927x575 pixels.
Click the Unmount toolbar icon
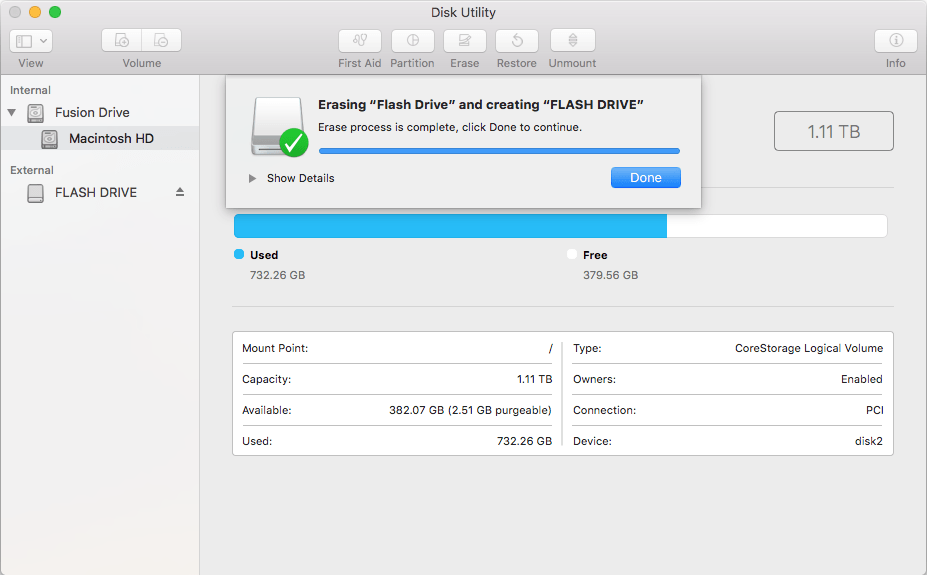(x=572, y=41)
